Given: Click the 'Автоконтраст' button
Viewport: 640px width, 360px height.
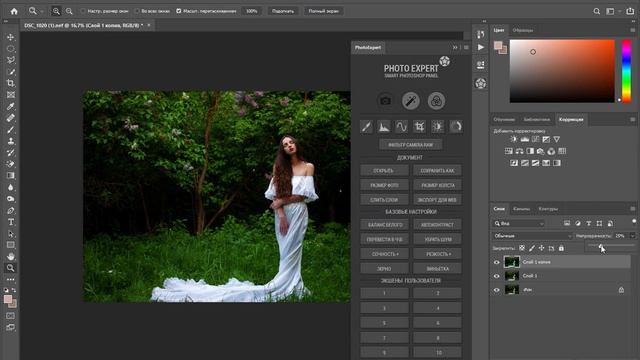Looking at the screenshot, I should click(437, 225).
